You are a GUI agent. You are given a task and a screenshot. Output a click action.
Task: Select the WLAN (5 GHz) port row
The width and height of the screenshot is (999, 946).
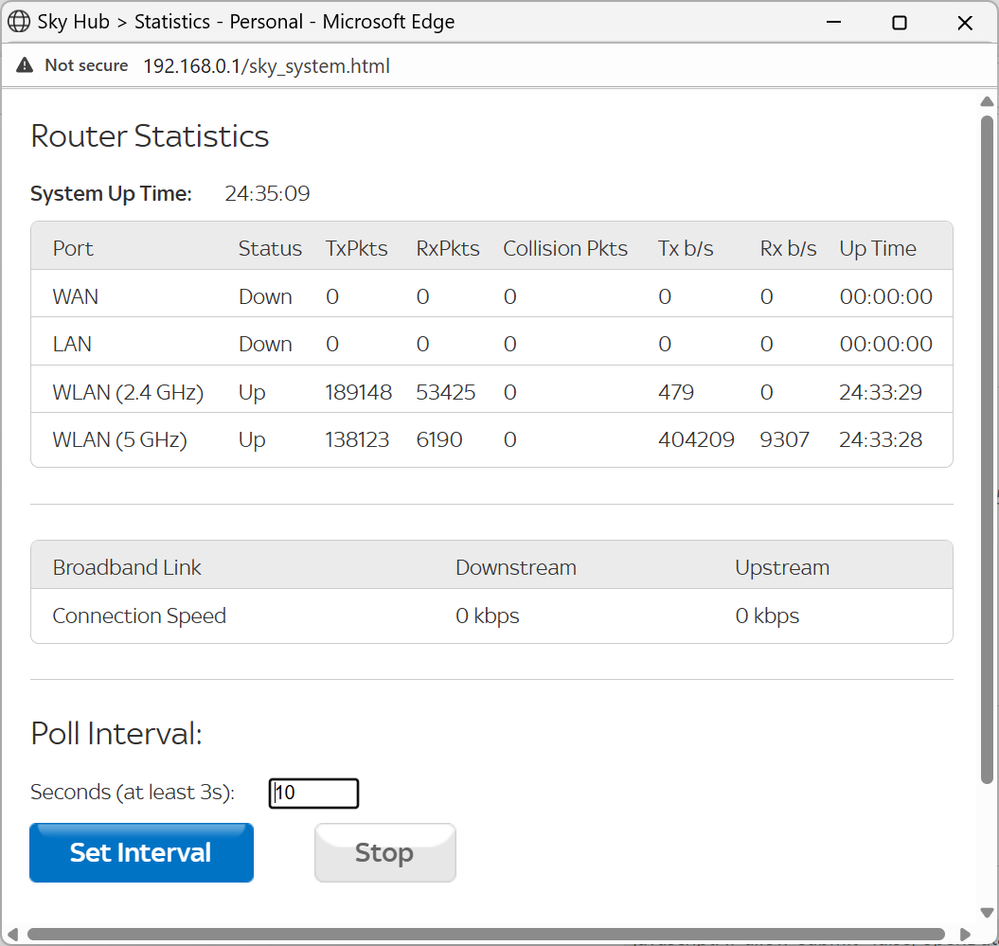pyautogui.click(x=120, y=440)
